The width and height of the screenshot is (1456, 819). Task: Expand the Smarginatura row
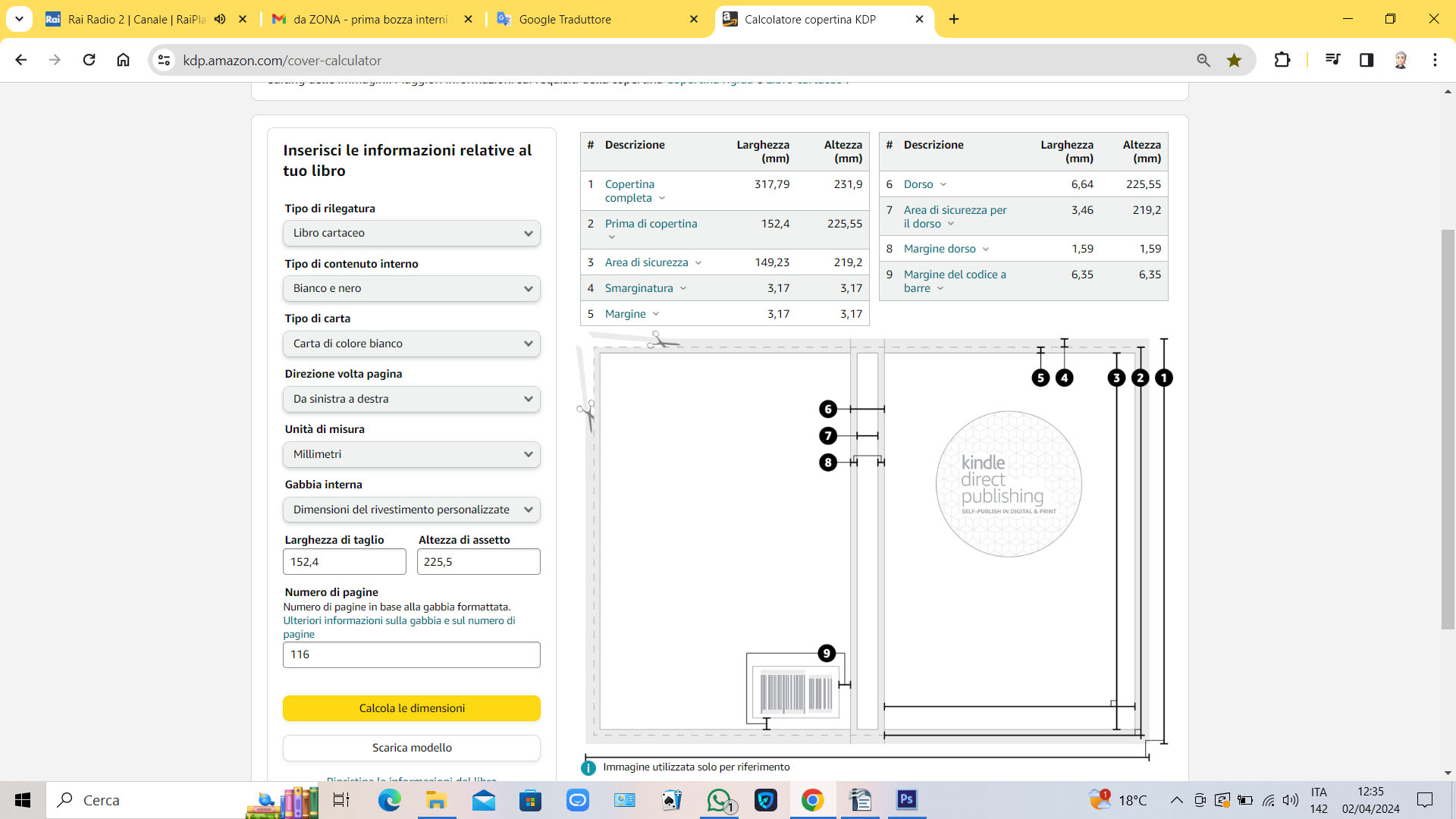(x=646, y=288)
